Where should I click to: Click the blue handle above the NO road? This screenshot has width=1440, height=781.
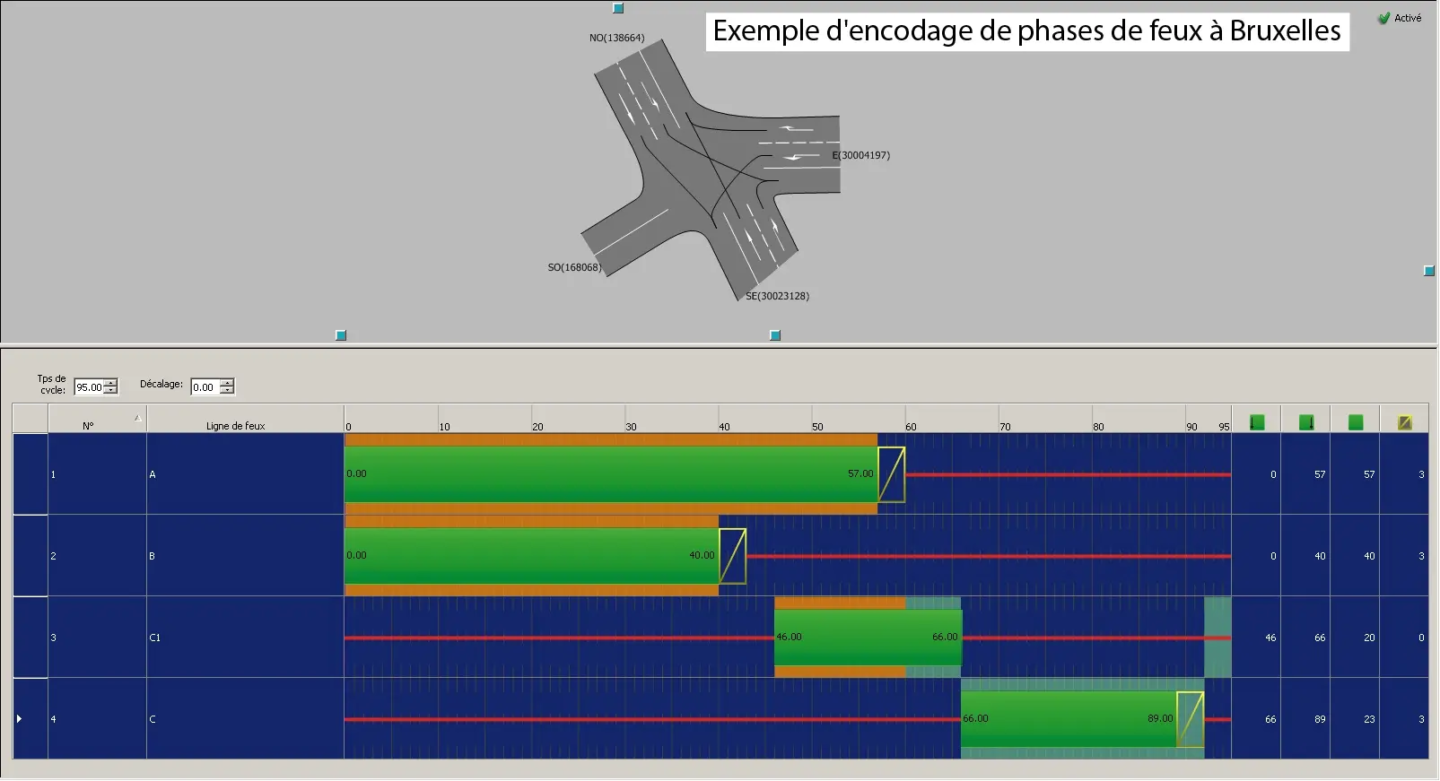pyautogui.click(x=618, y=8)
